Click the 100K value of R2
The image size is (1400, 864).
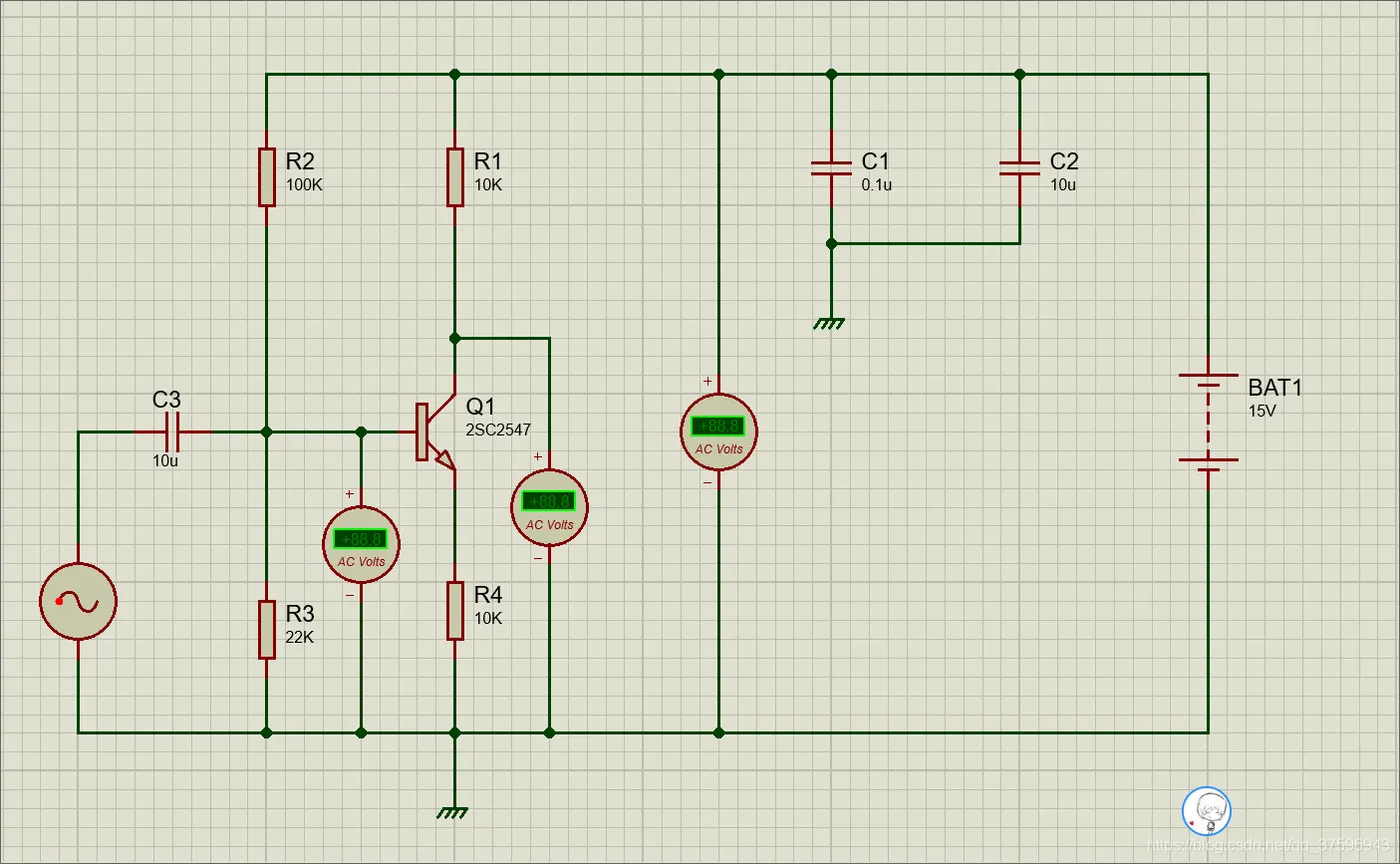click(304, 185)
